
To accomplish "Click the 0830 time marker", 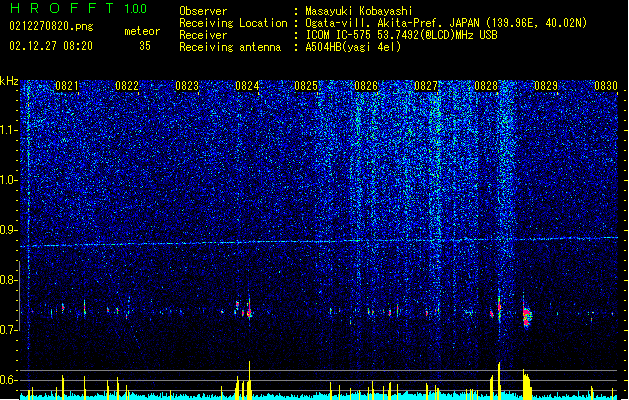I will tap(606, 86).
